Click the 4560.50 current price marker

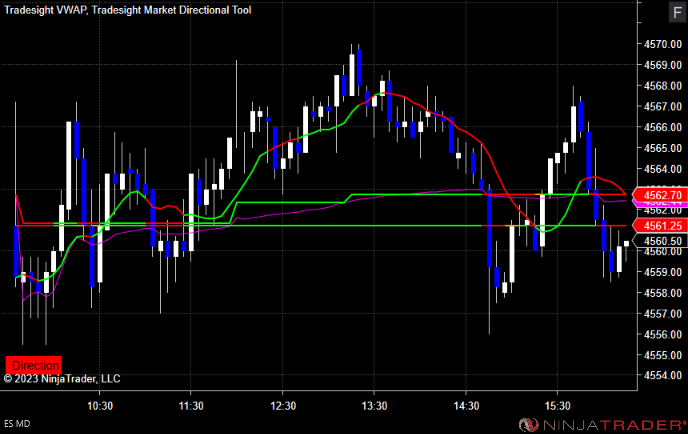662,241
